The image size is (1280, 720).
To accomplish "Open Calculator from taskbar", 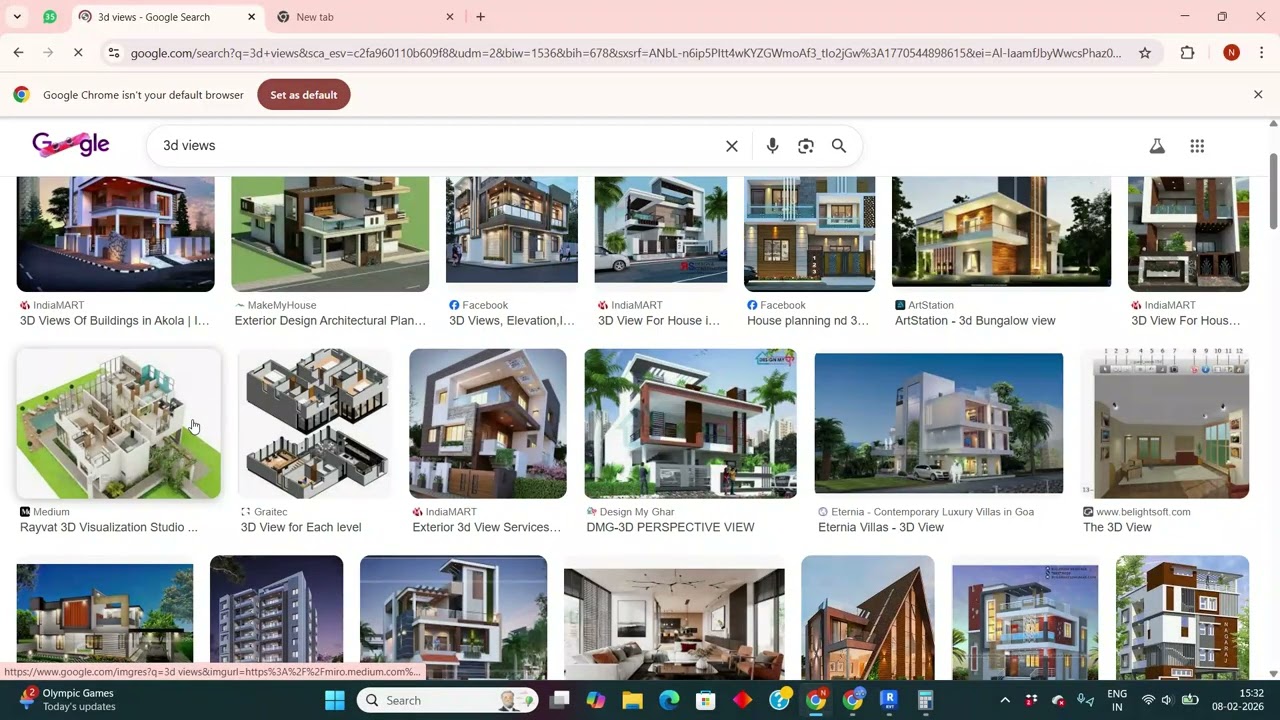I will tap(926, 700).
